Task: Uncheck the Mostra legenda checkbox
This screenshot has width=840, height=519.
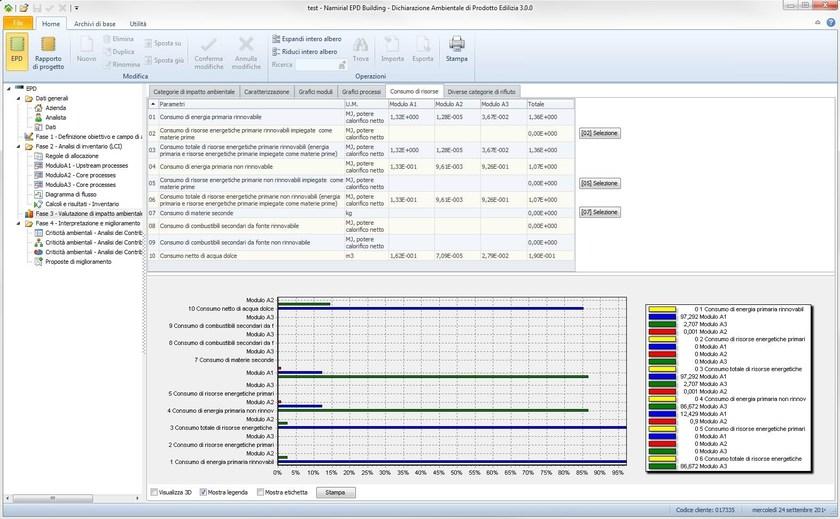Action: 205,492
